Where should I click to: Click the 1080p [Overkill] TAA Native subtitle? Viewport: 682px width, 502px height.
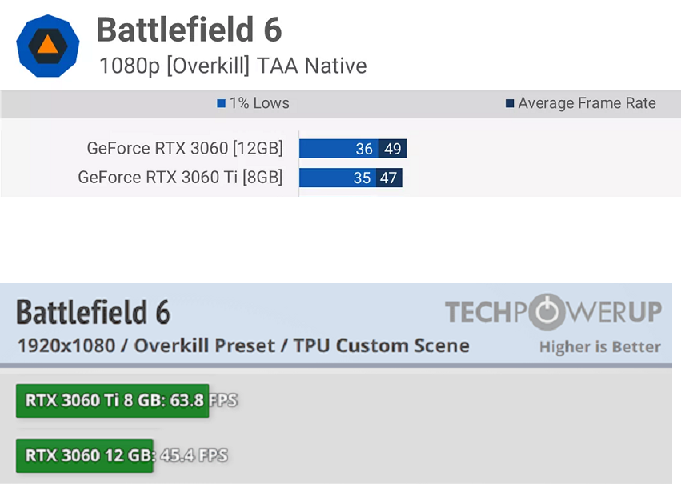coord(233,66)
